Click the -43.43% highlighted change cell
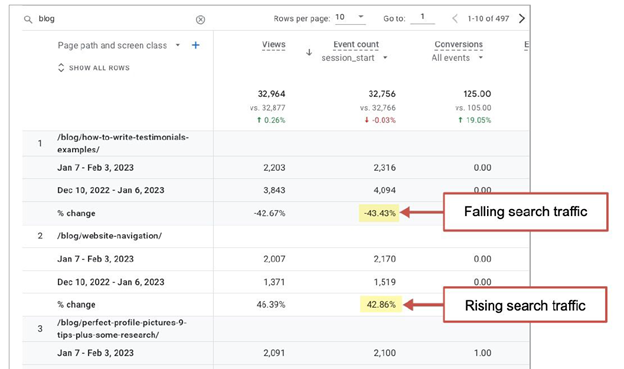This screenshot has height=369, width=624. tap(379, 213)
